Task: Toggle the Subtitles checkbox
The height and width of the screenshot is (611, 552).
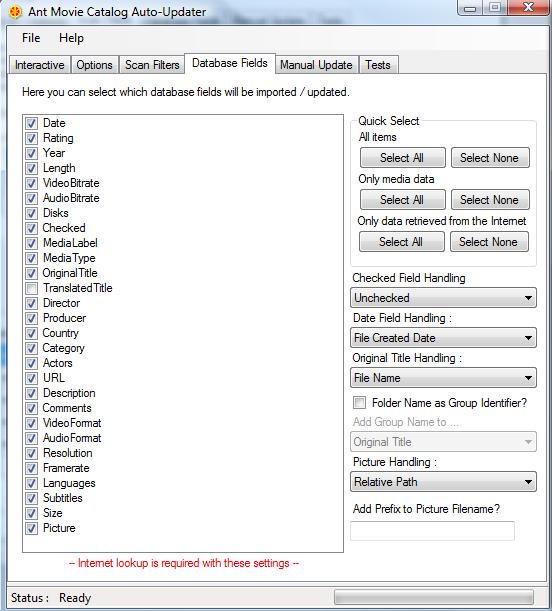Action: tap(32, 498)
